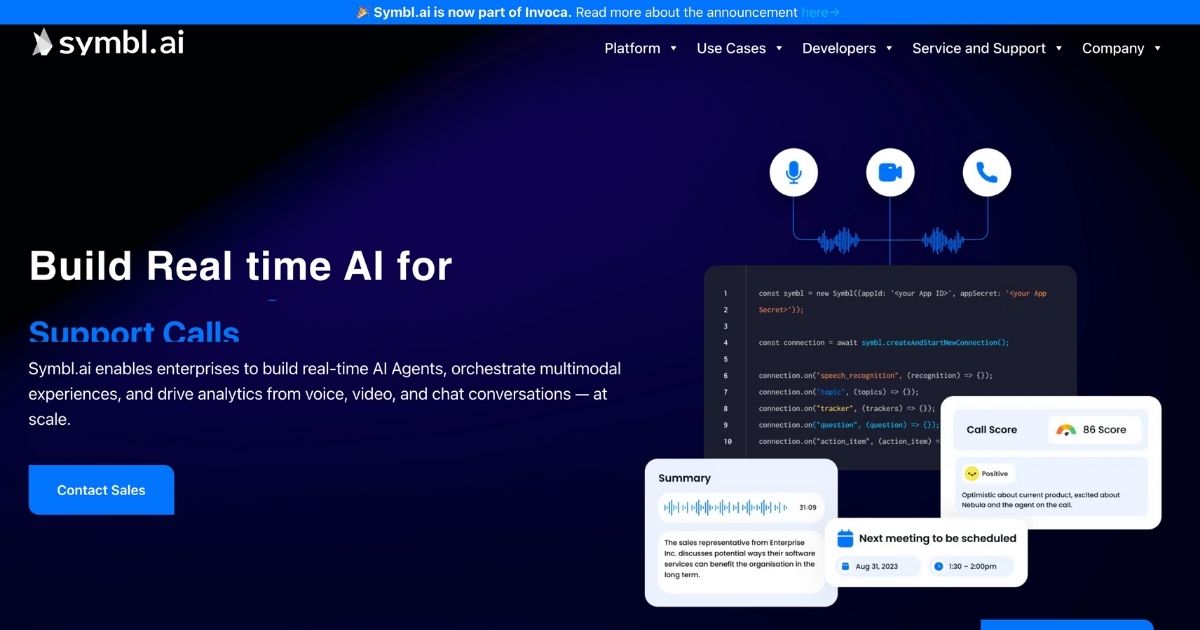The width and height of the screenshot is (1200, 630).
Task: Click the party popper emoji in announcement bar
Action: pyautogui.click(x=363, y=12)
